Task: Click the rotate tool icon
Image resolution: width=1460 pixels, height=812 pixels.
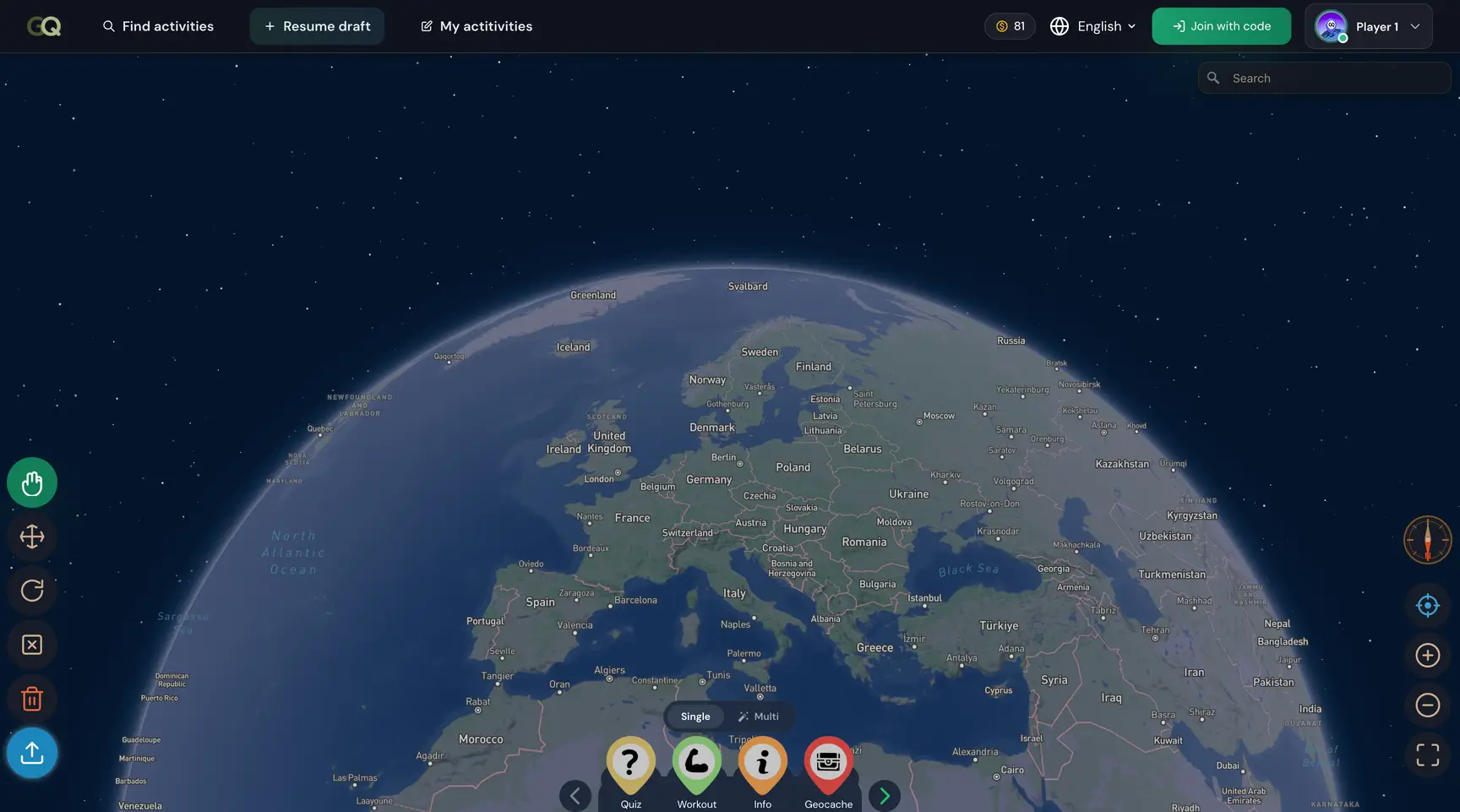Action: coord(32,591)
